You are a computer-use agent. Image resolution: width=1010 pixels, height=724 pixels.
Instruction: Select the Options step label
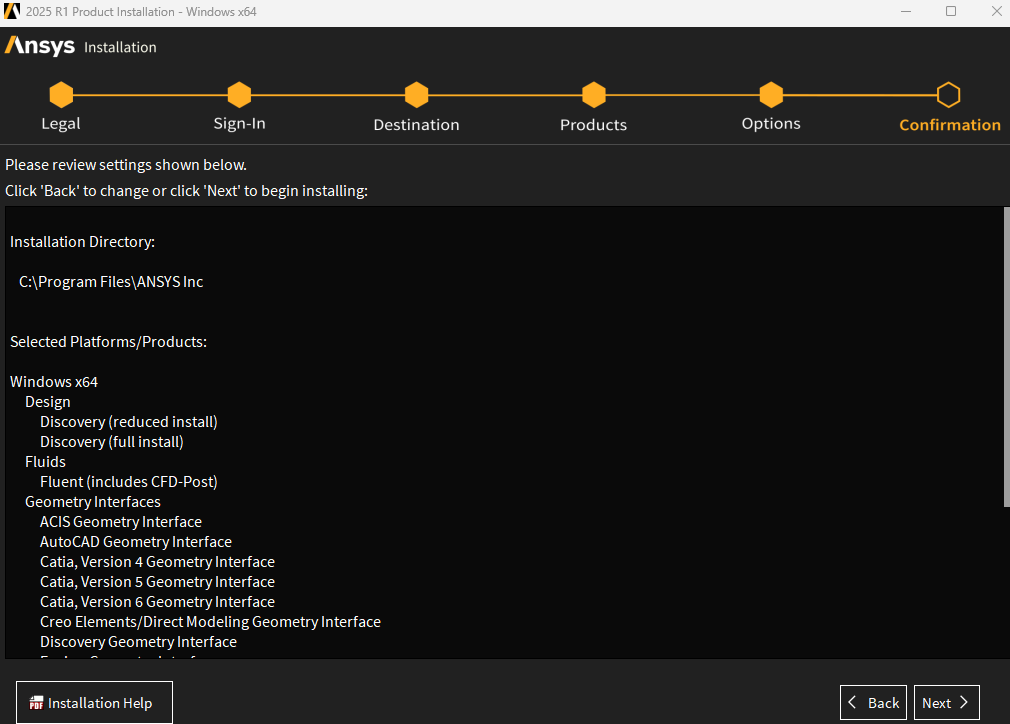[771, 124]
